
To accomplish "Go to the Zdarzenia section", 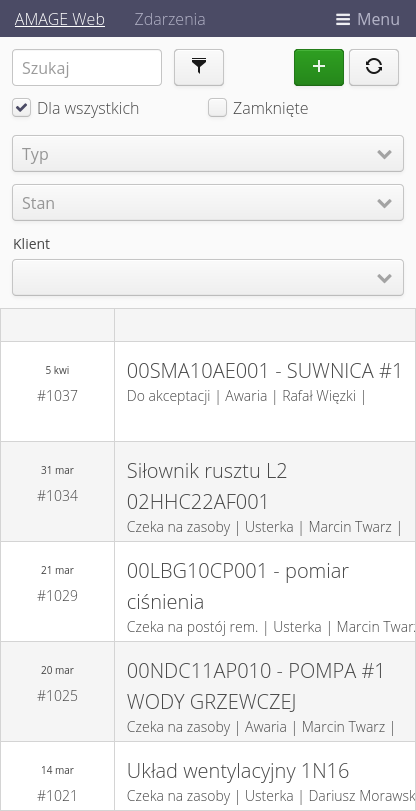I will [170, 19].
